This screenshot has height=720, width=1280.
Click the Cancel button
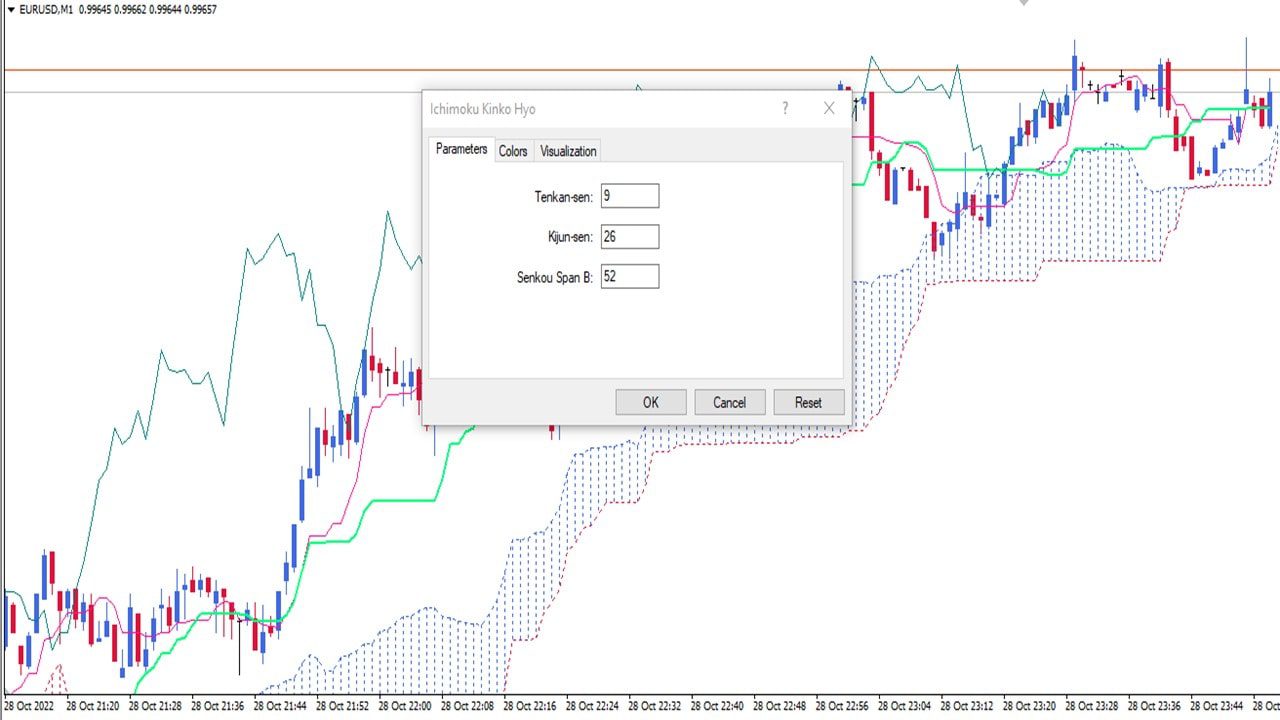coord(730,402)
